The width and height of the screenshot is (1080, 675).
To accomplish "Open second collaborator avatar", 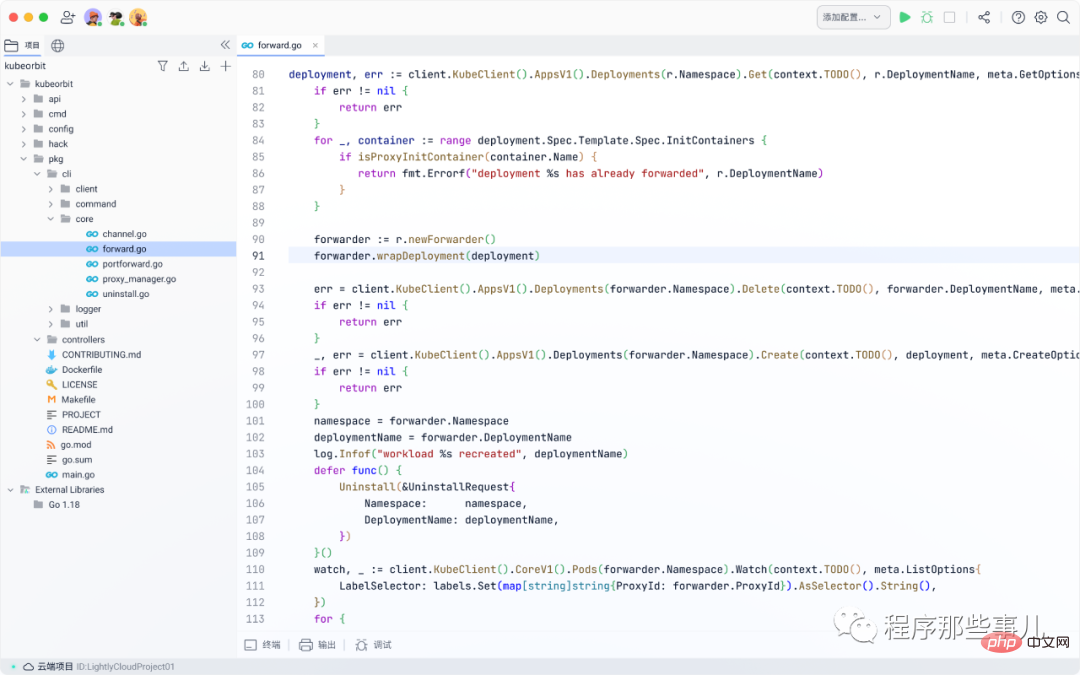I will tap(116, 17).
